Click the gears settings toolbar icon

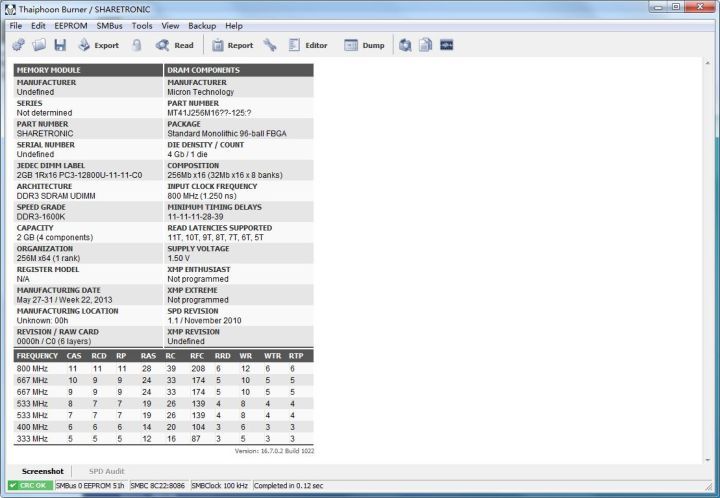pos(18,45)
